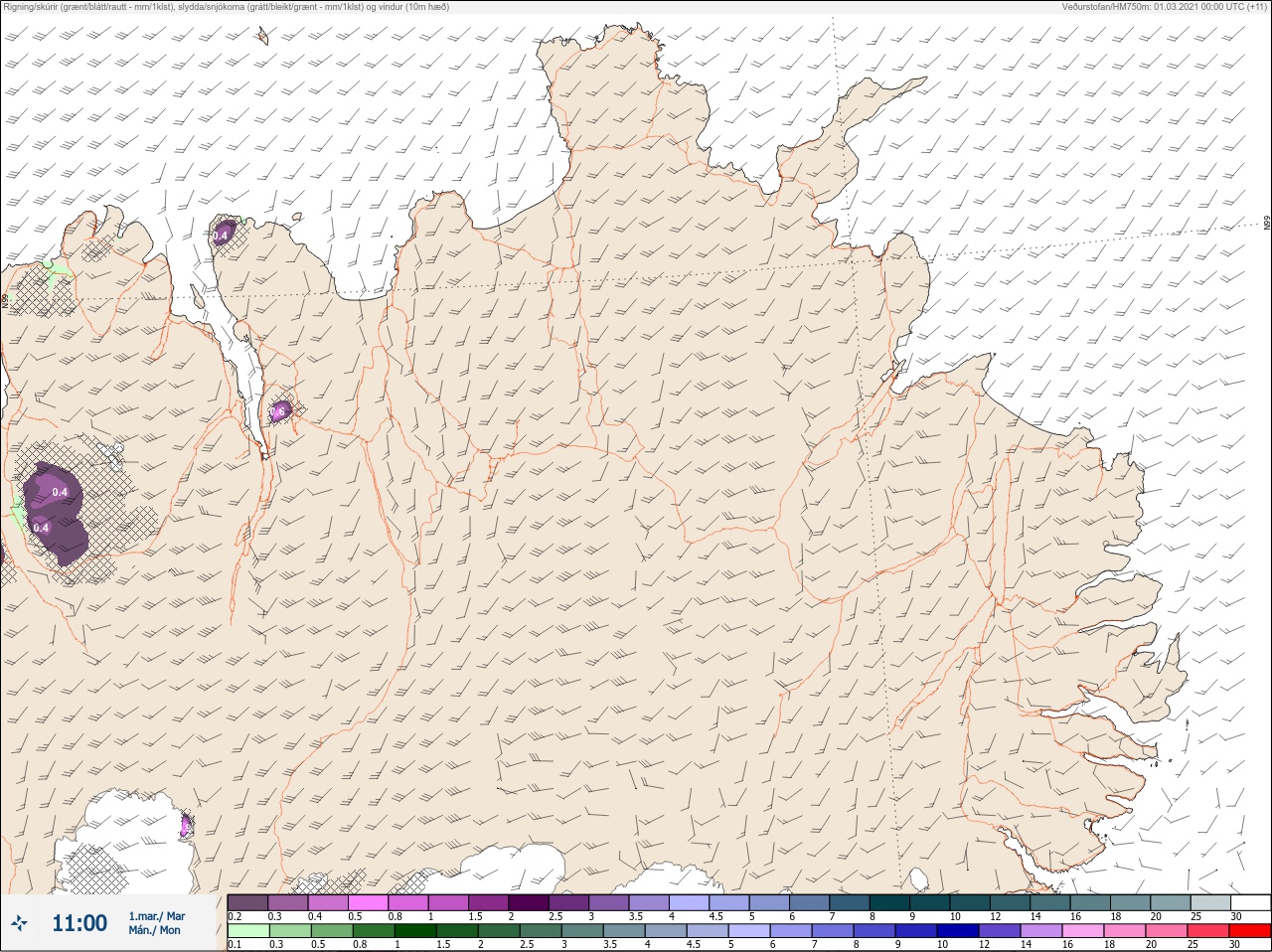The width and height of the screenshot is (1272, 952).
Task: Click the '4.5' value in the top legend row
Action: click(715, 916)
